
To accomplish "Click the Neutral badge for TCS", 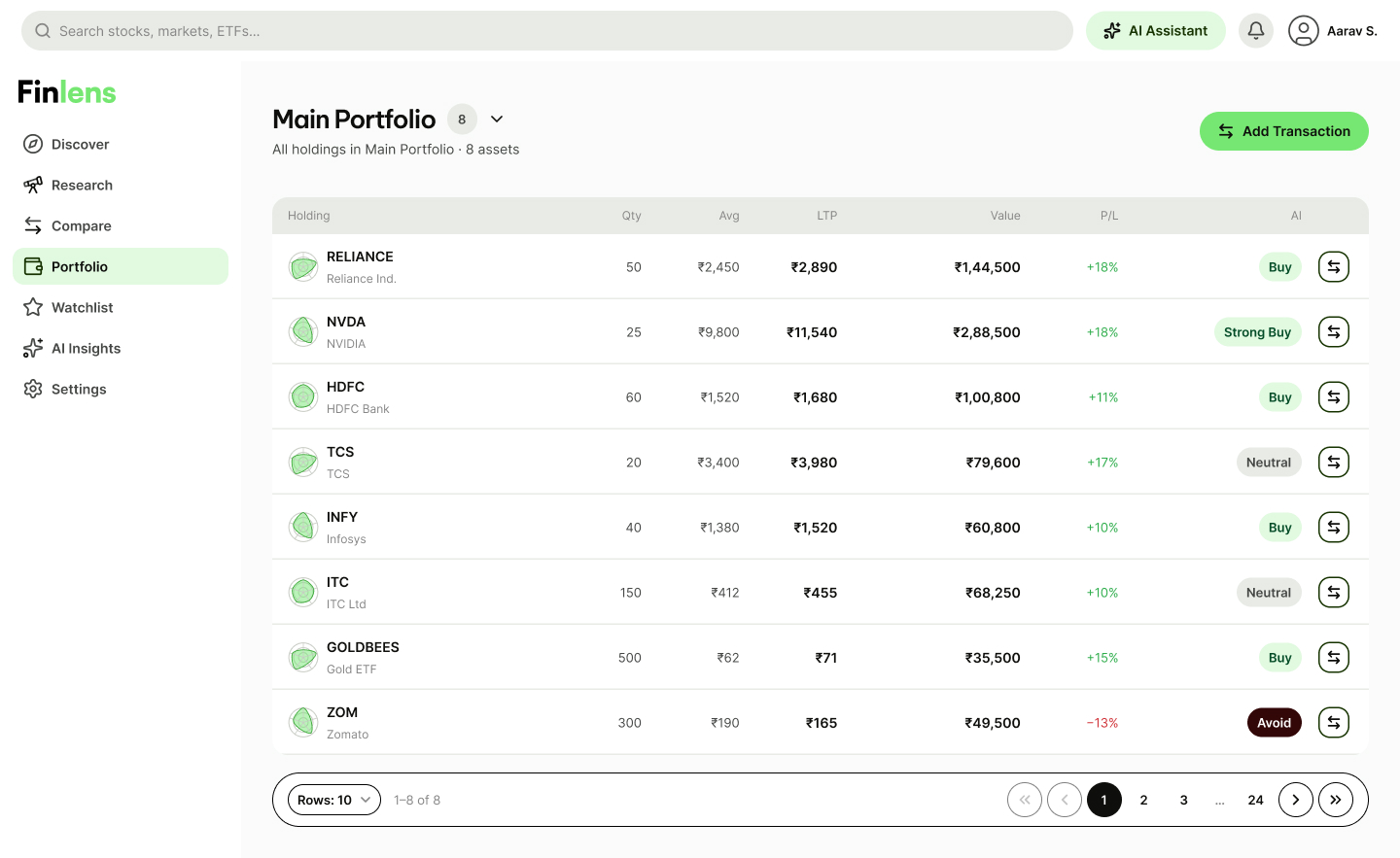I will [x=1269, y=462].
